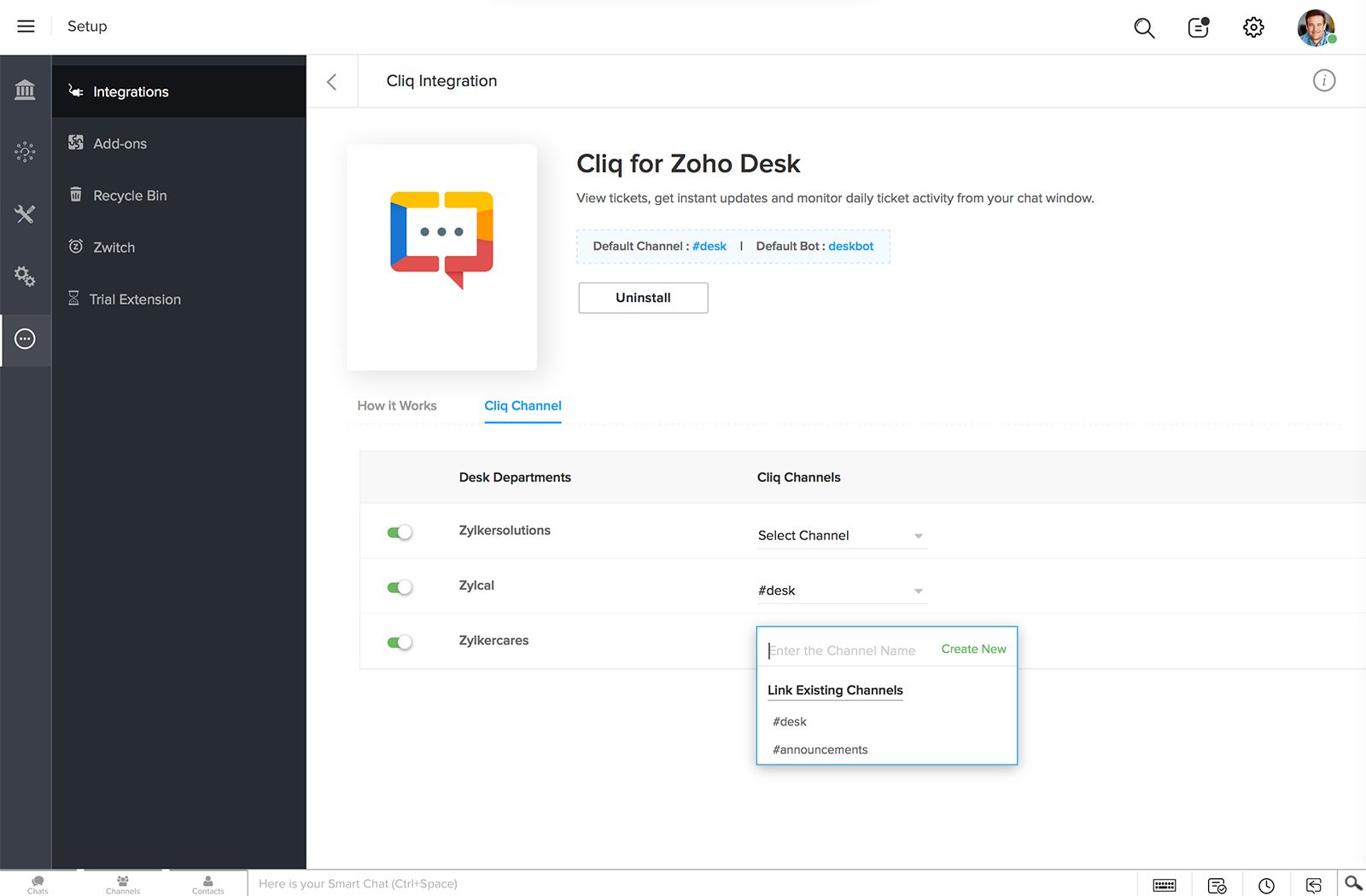The width and height of the screenshot is (1366, 896).
Task: Click the Cliq Channels column header
Action: click(798, 478)
